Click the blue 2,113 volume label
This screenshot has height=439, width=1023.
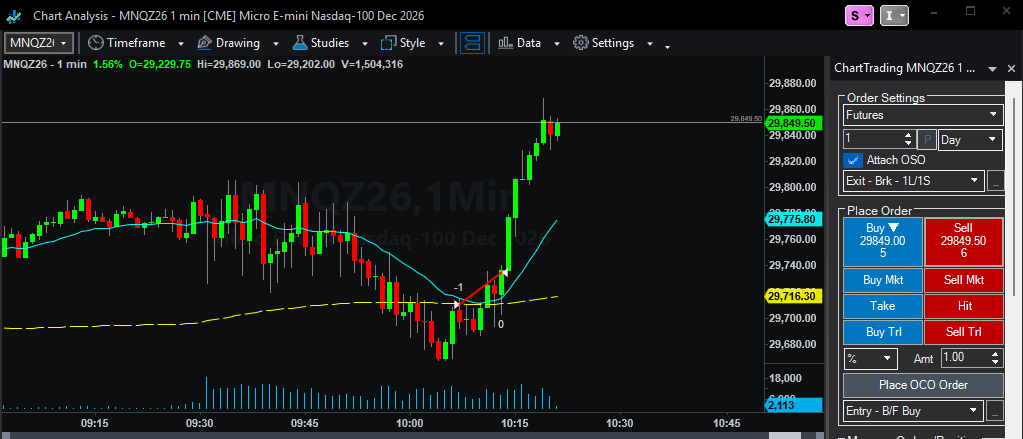coord(791,406)
